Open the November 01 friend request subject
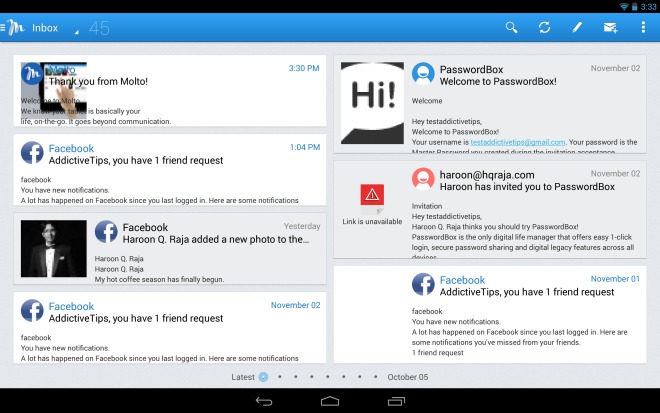 (527, 292)
